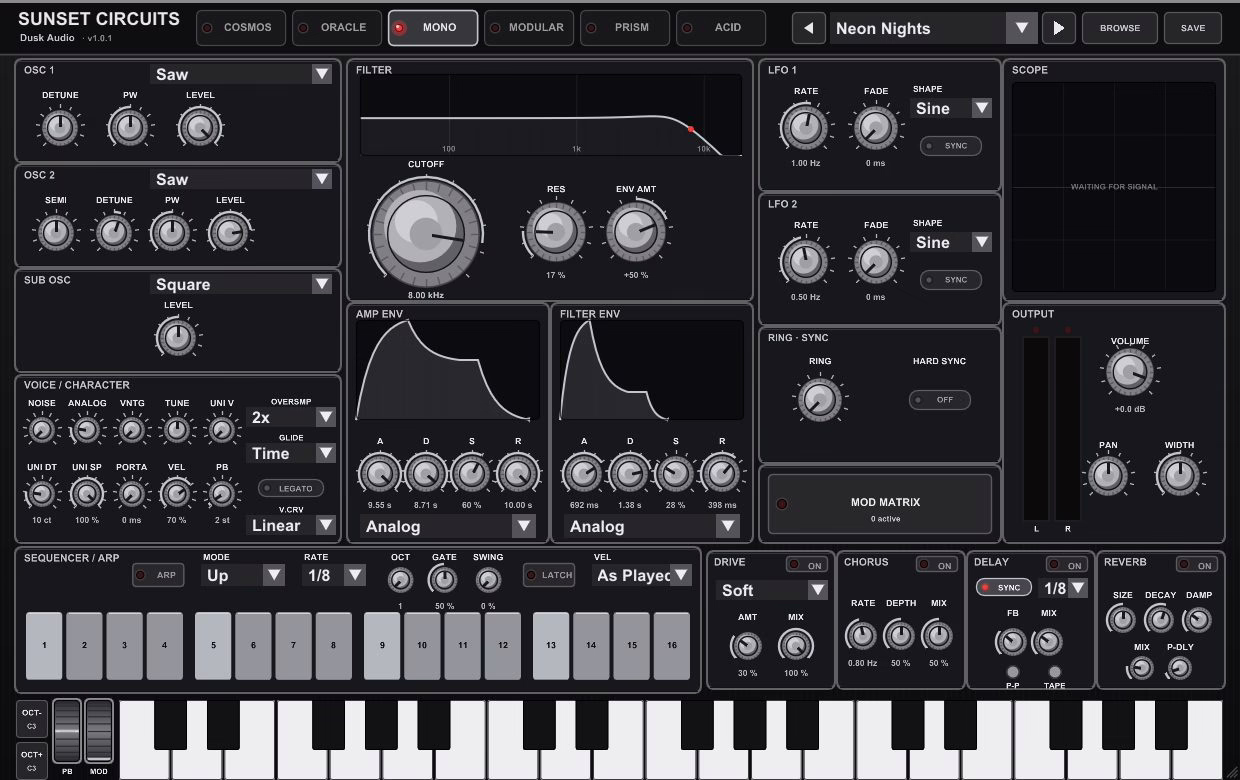Image resolution: width=1240 pixels, height=780 pixels.
Task: Click the Porta knob in Voice/Character
Action: click(x=132, y=493)
